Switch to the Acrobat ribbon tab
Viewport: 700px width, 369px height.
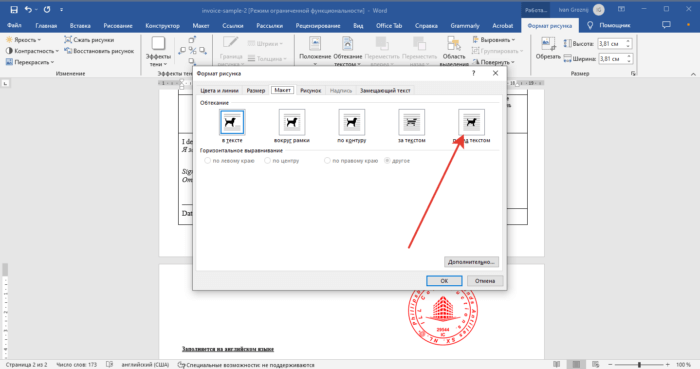tap(502, 25)
